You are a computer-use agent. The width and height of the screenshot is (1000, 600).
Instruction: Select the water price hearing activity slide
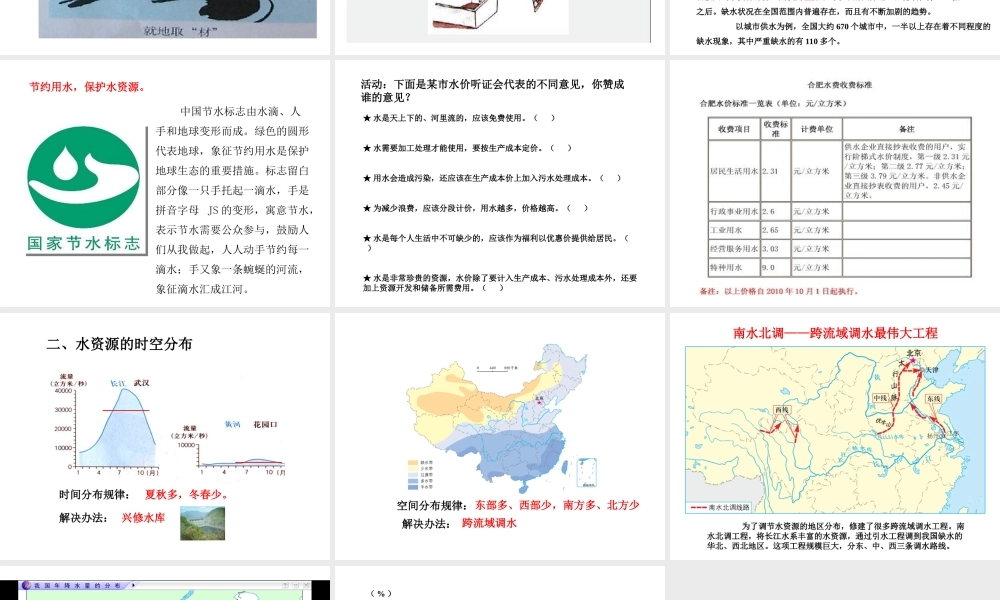click(x=499, y=183)
